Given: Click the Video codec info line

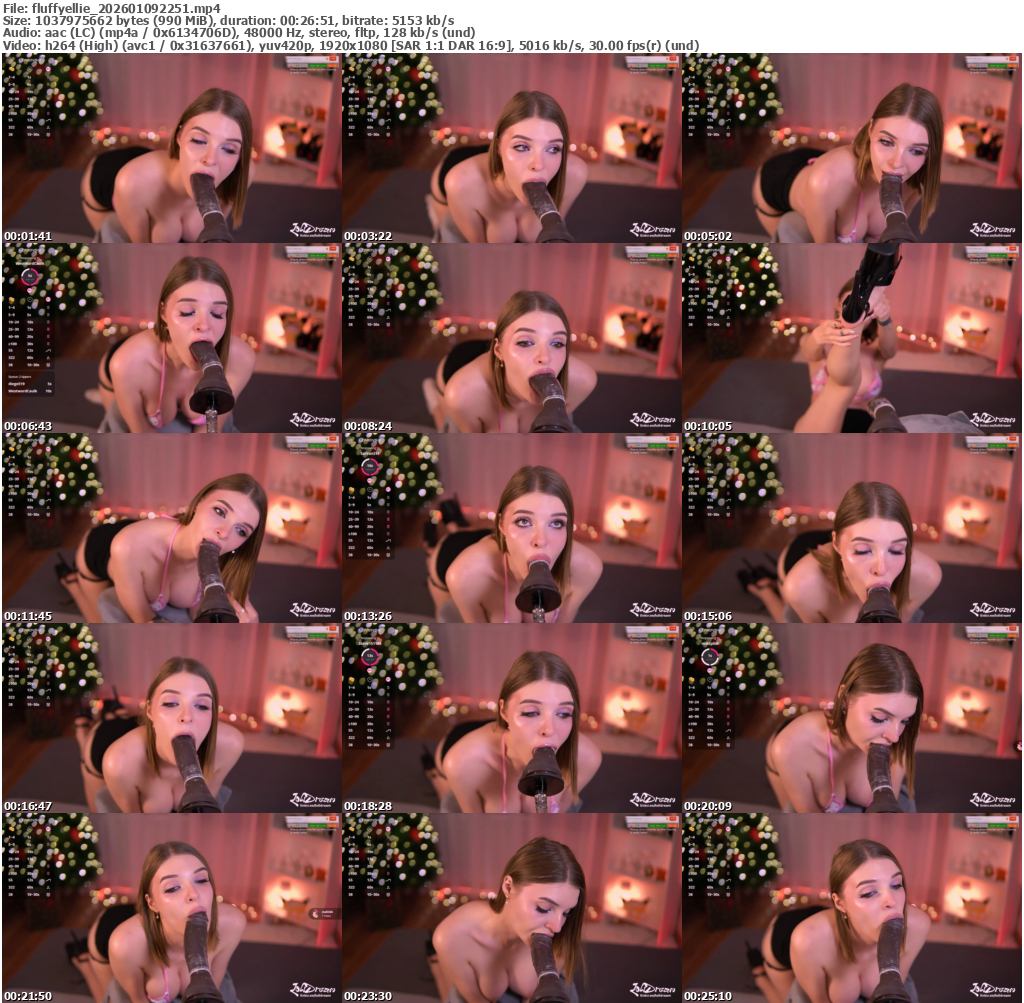Looking at the screenshot, I should click(350, 46).
